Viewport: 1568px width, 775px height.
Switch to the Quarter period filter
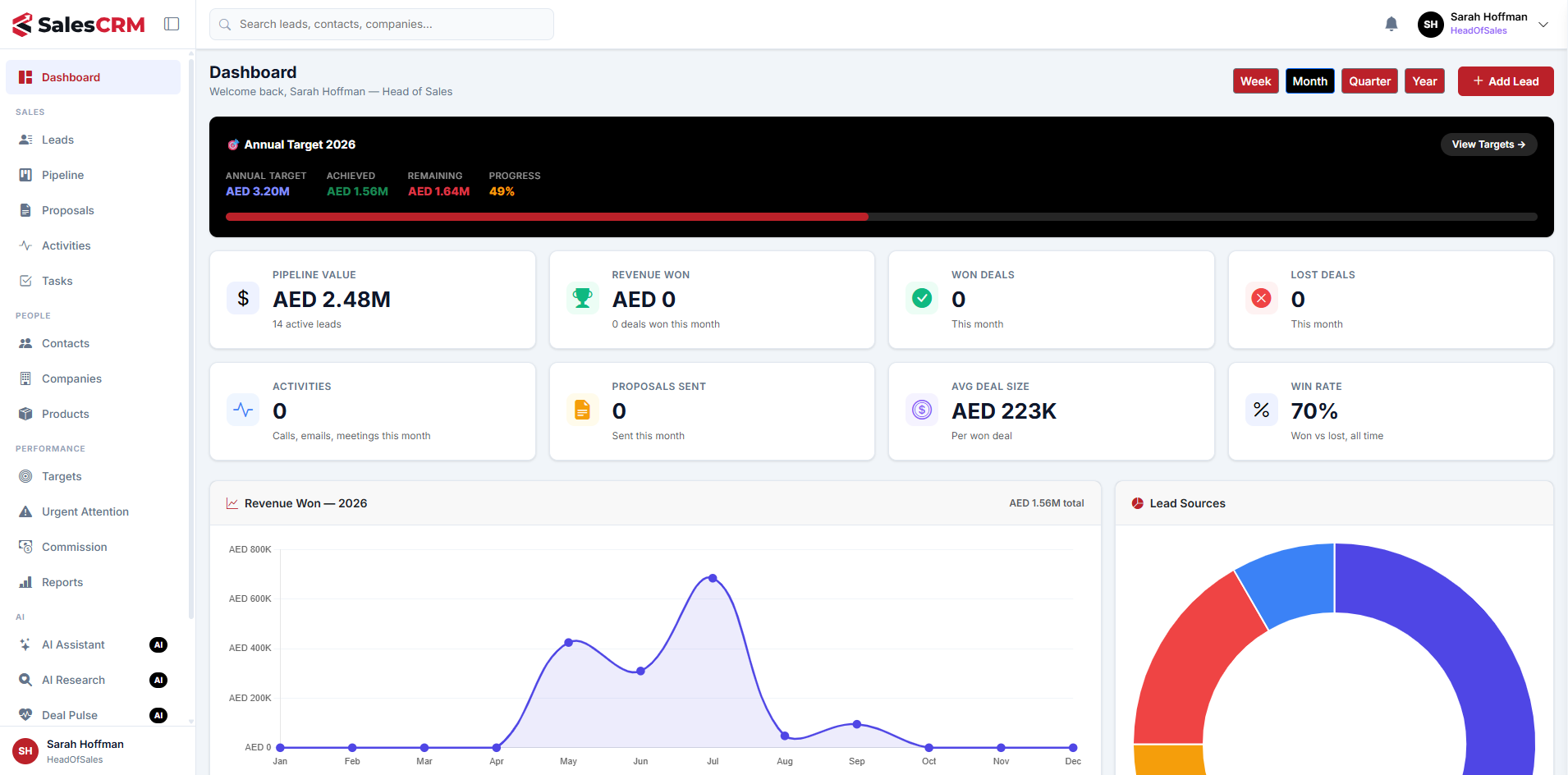[x=1369, y=81]
